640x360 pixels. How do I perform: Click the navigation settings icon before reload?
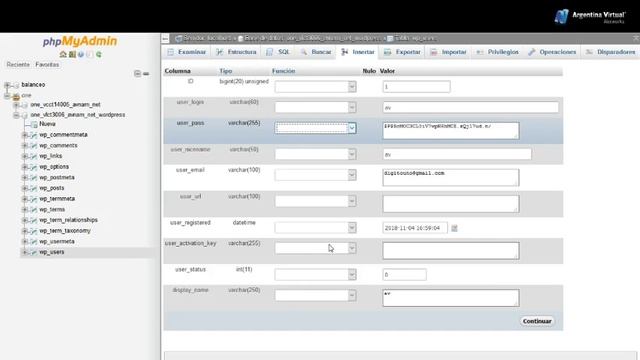(90, 54)
